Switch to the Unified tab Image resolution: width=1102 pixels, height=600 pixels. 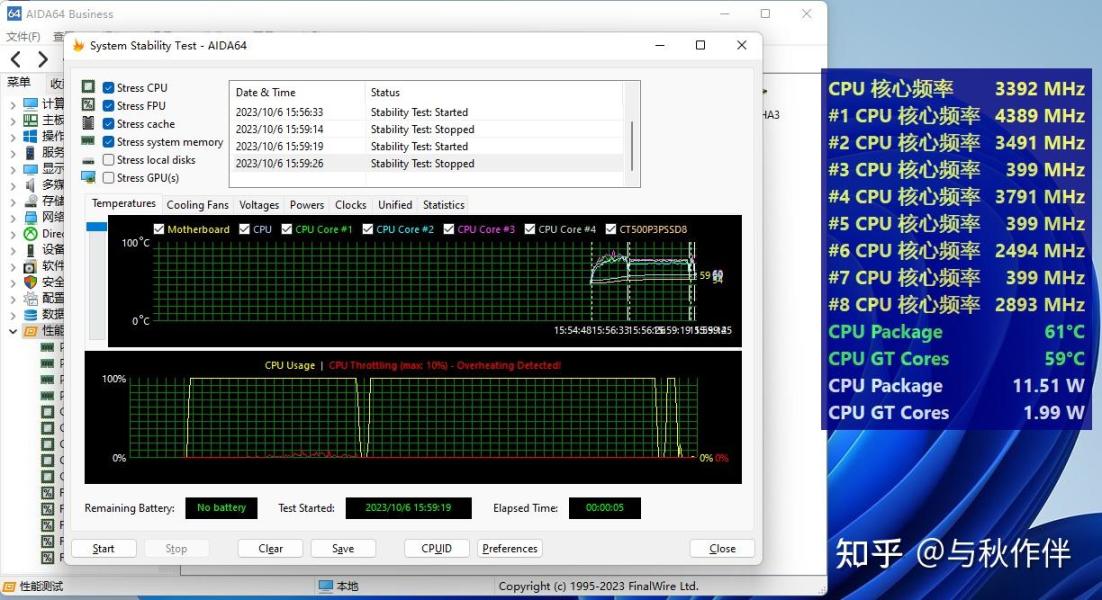tap(395, 205)
